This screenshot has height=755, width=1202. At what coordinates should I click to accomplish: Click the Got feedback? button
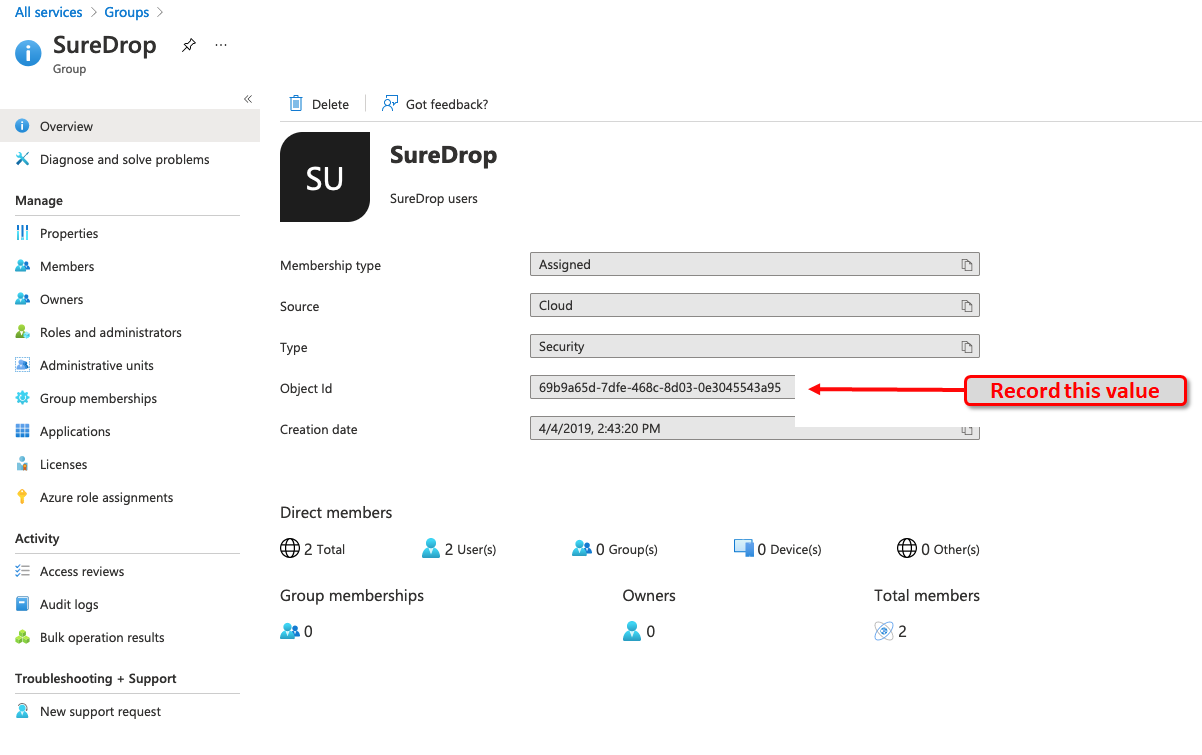tap(435, 104)
